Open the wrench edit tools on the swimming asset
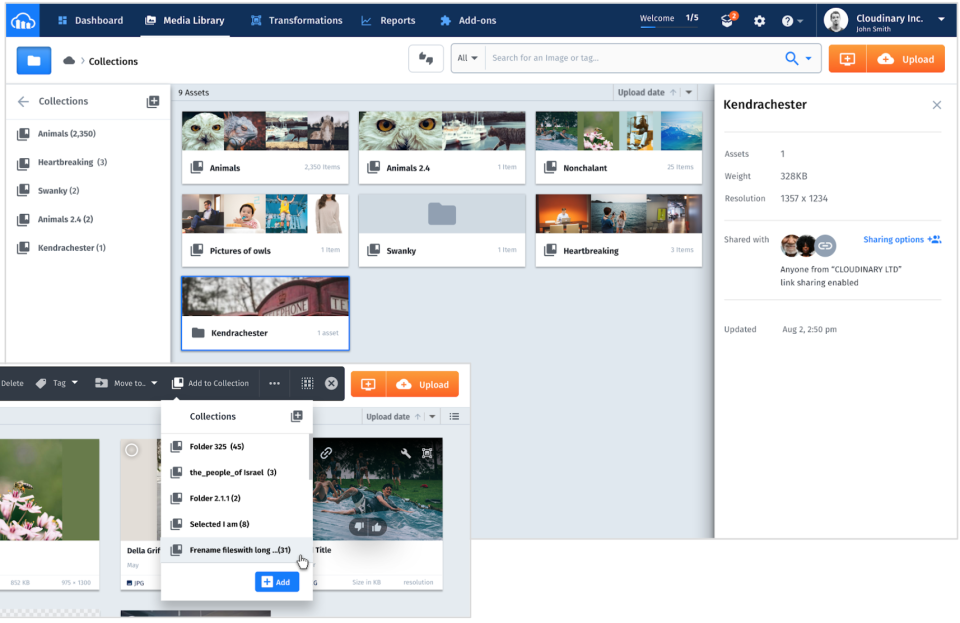The width and height of the screenshot is (960, 623). tap(406, 454)
